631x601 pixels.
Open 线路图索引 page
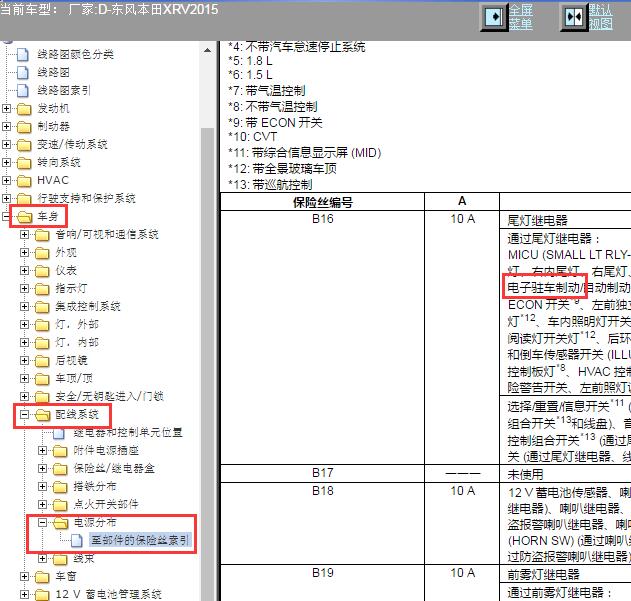pos(64,90)
